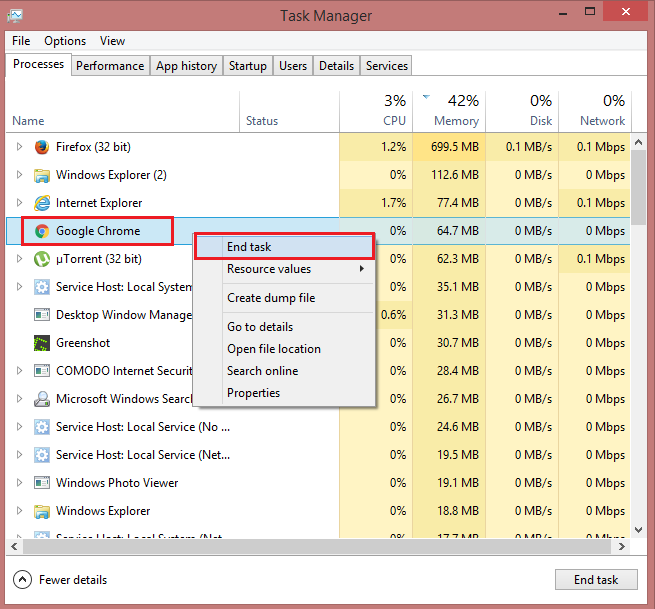The image size is (655, 609).
Task: Expand the Firefox (32 bit) process group
Action: tap(19, 147)
